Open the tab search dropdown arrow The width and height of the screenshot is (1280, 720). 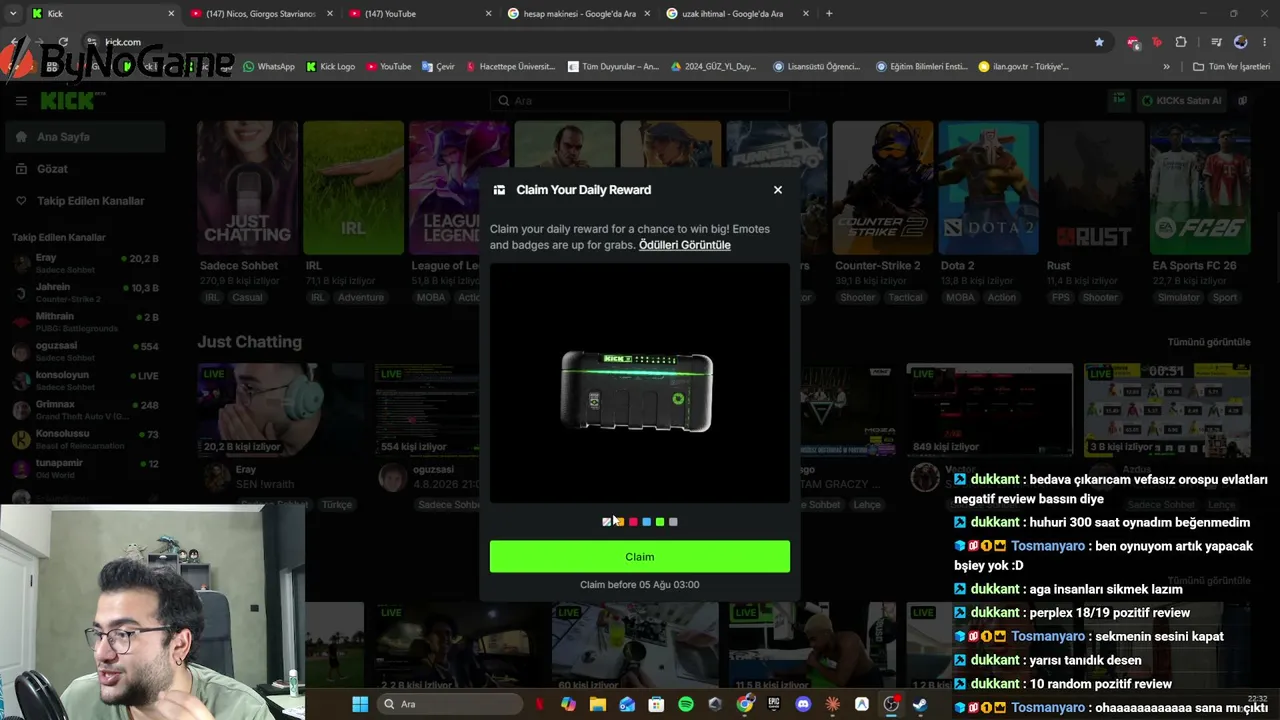click(12, 14)
